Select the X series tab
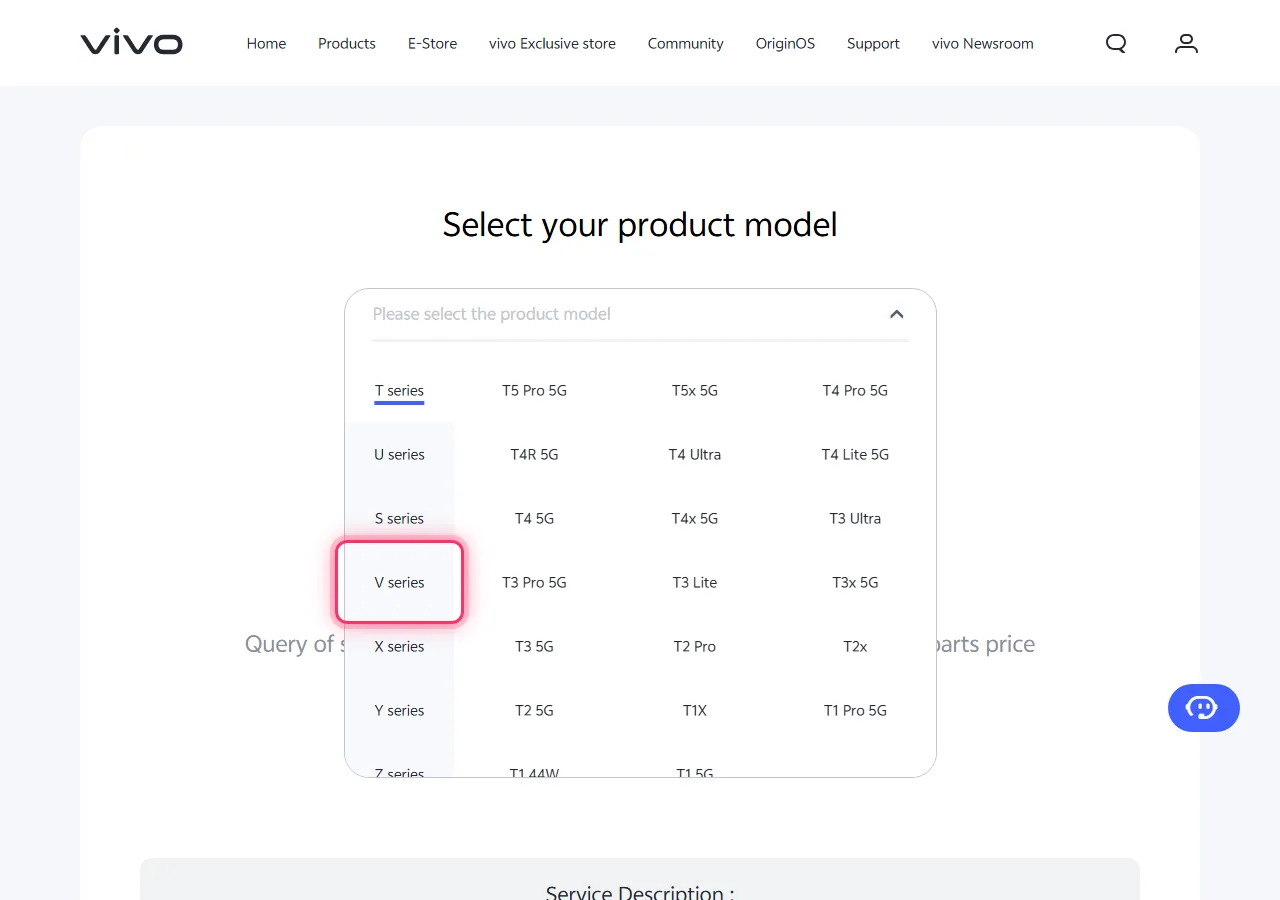Viewport: 1280px width, 900px height. click(x=399, y=646)
